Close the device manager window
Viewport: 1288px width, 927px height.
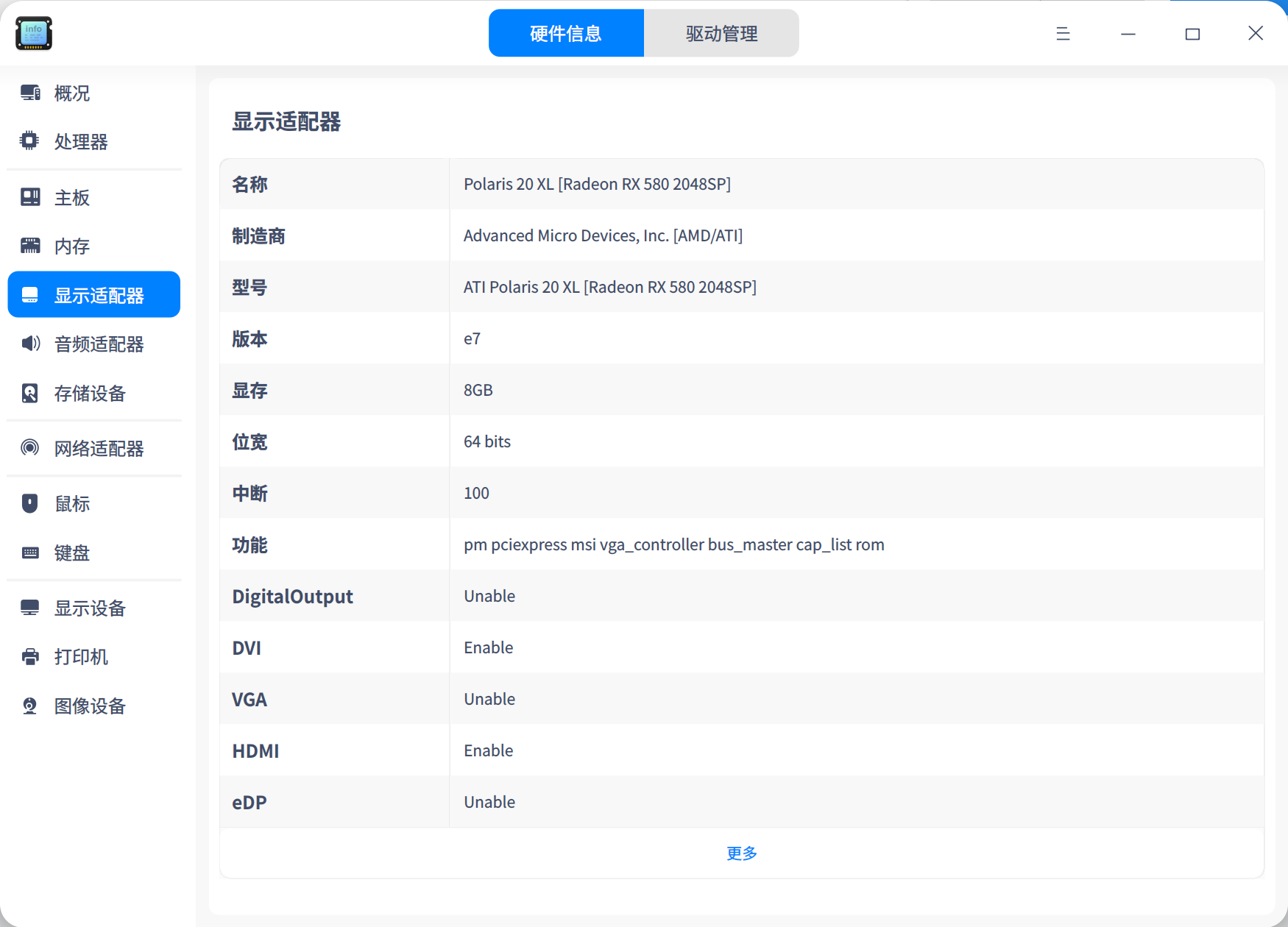coord(1256,33)
